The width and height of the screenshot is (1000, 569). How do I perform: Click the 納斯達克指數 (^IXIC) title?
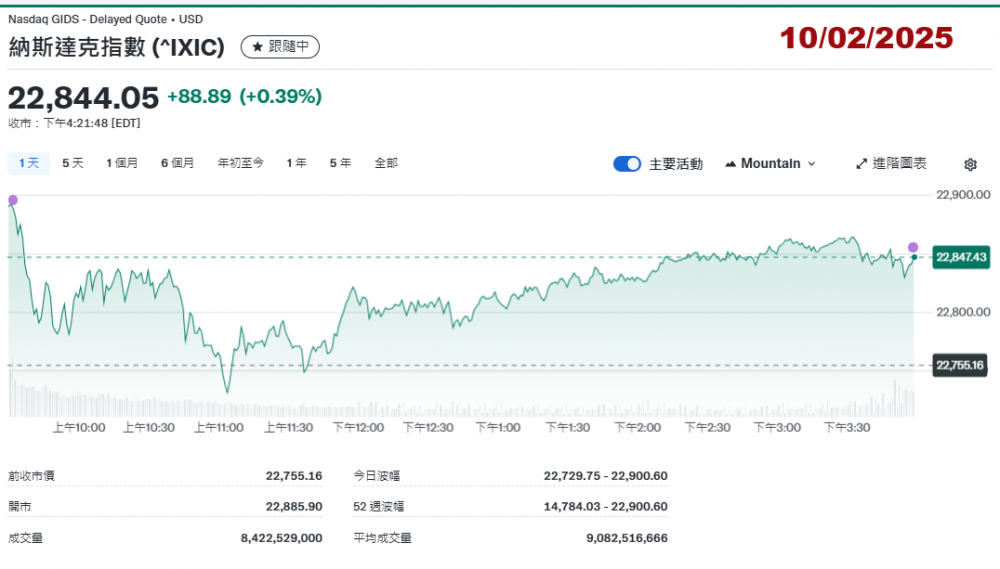pos(116,47)
